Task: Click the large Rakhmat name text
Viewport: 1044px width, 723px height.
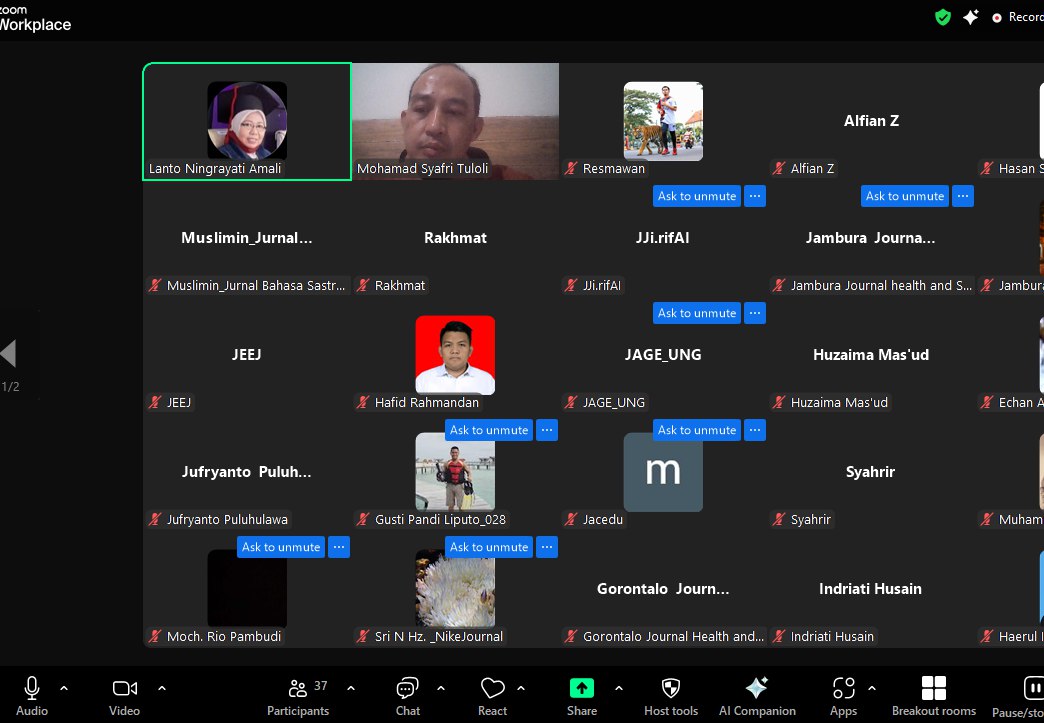Action: click(x=455, y=238)
